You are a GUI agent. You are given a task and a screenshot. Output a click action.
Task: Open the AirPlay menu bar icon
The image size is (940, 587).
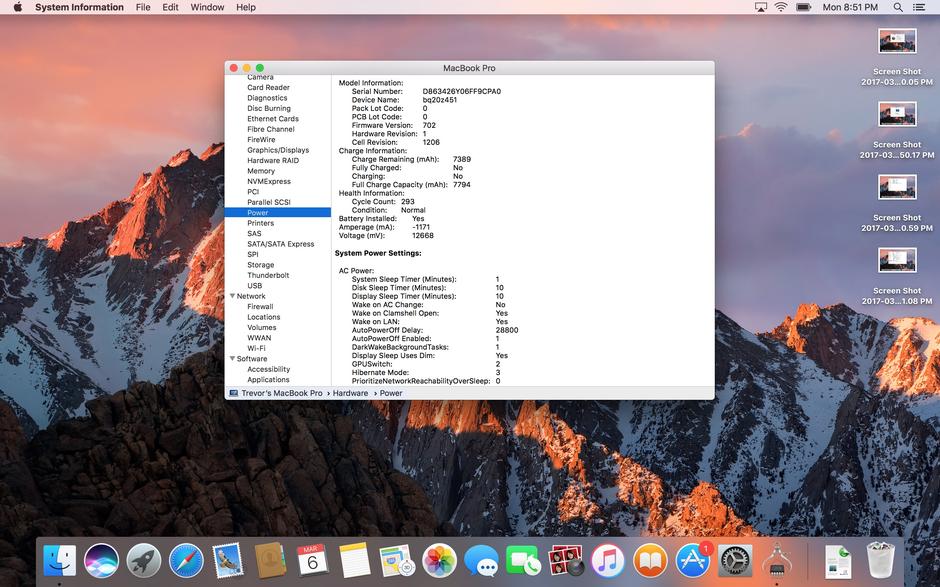761,7
